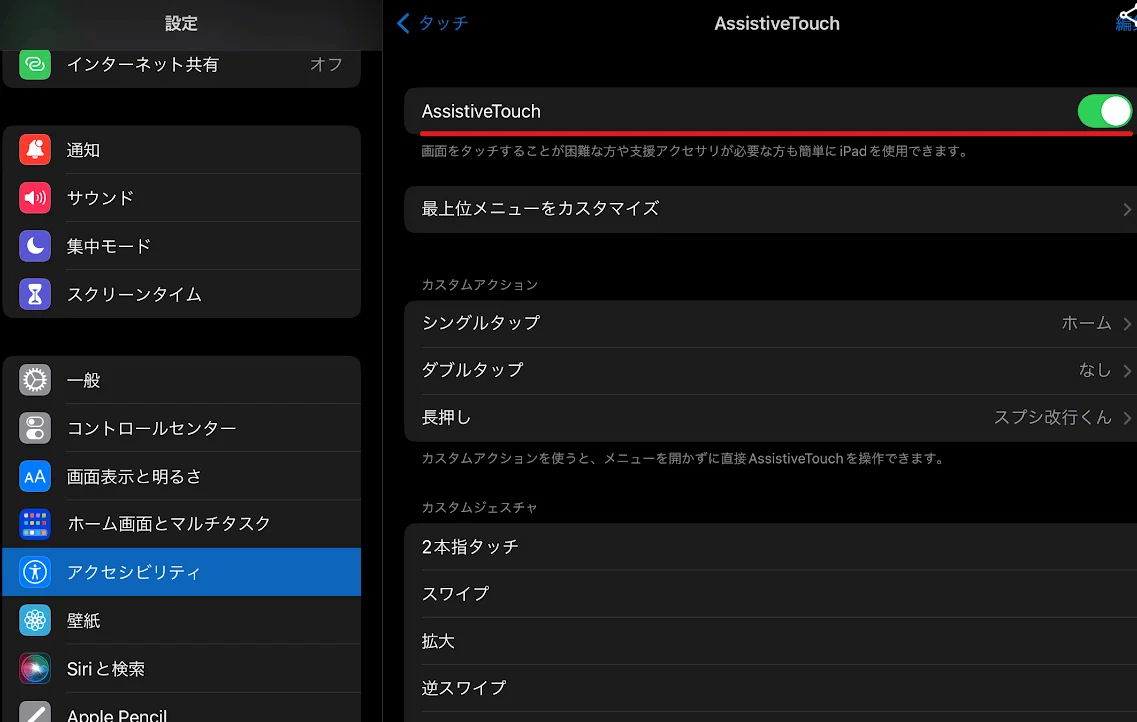Expand シングルタップ chevron next to ホーム

point(1127,323)
